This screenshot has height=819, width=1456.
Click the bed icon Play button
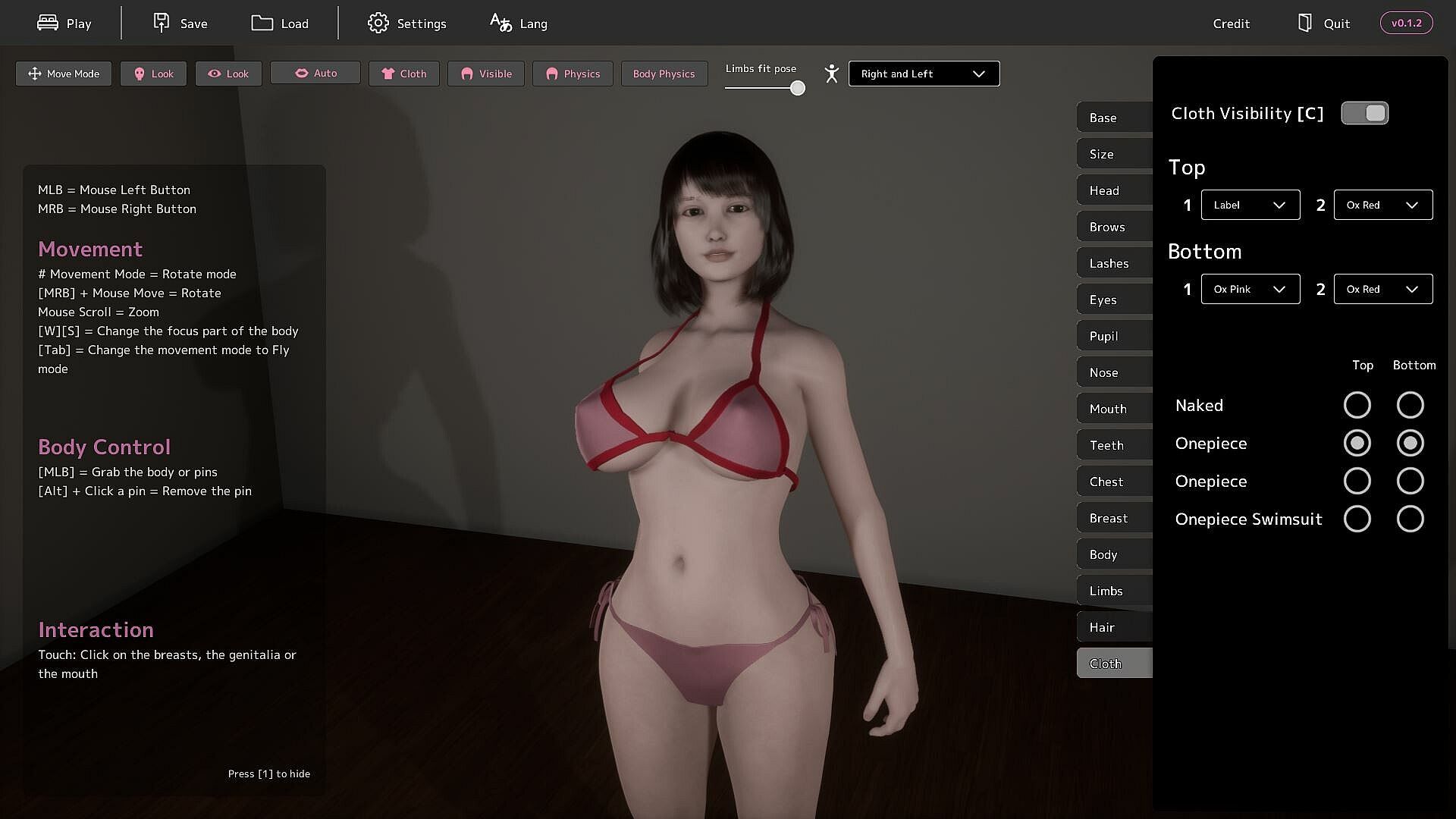pos(48,23)
